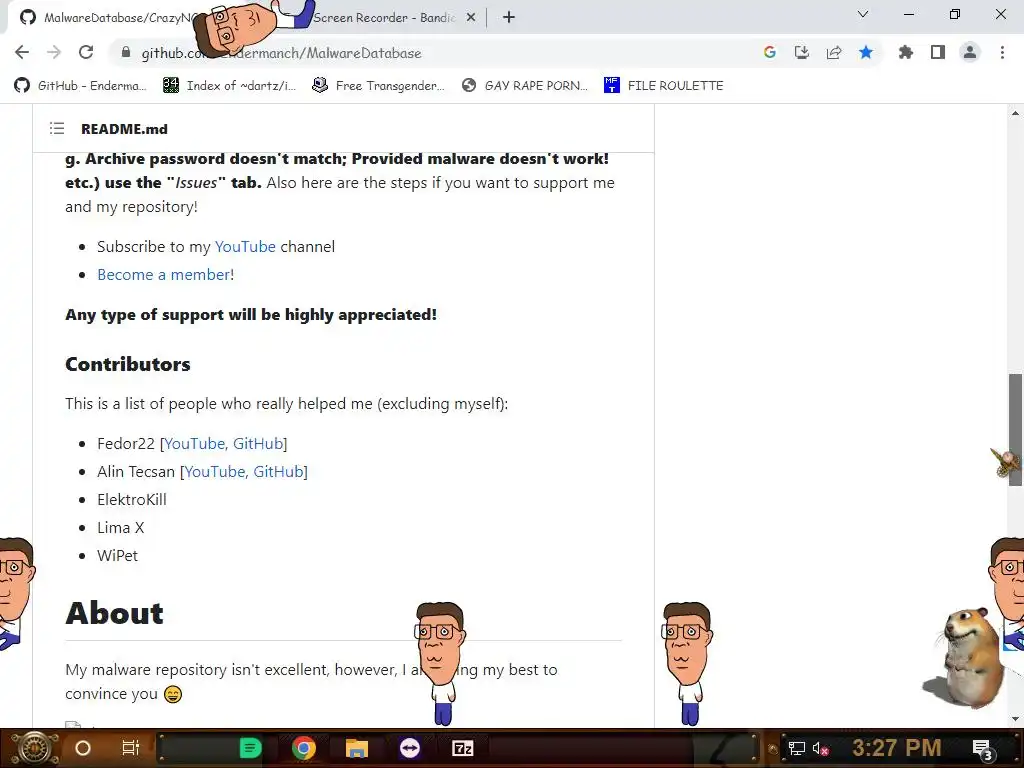This screenshot has height=768, width=1024.
Task: Open Fedor22's GitHub link
Action: [x=258, y=443]
